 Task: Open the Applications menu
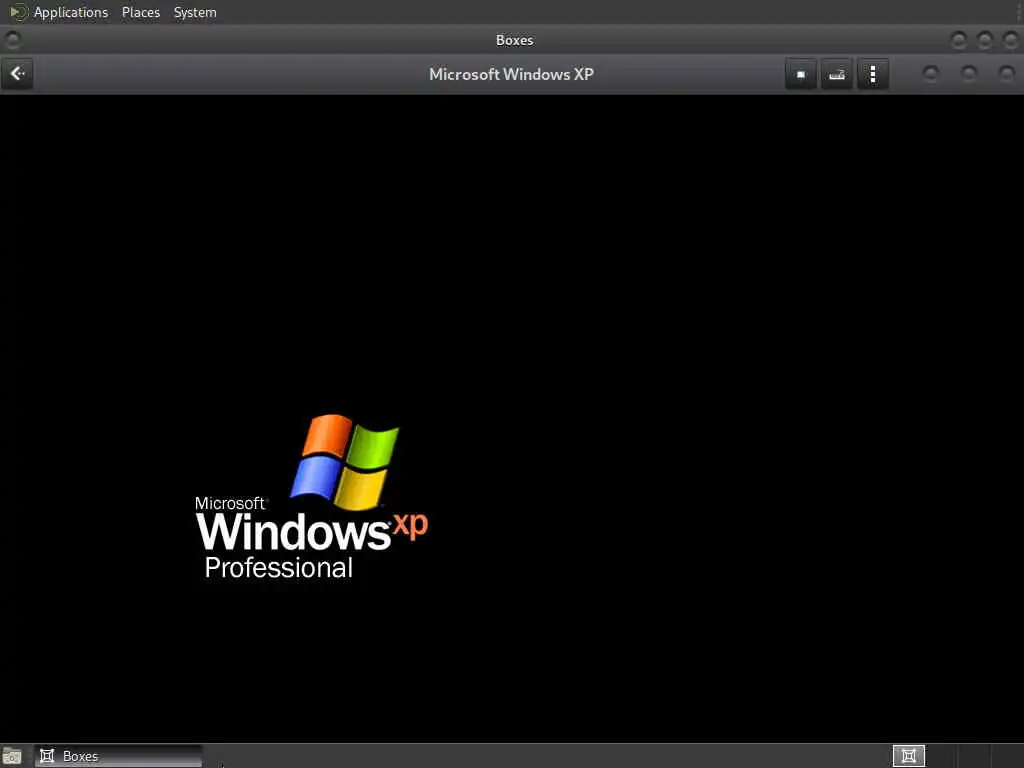(71, 12)
